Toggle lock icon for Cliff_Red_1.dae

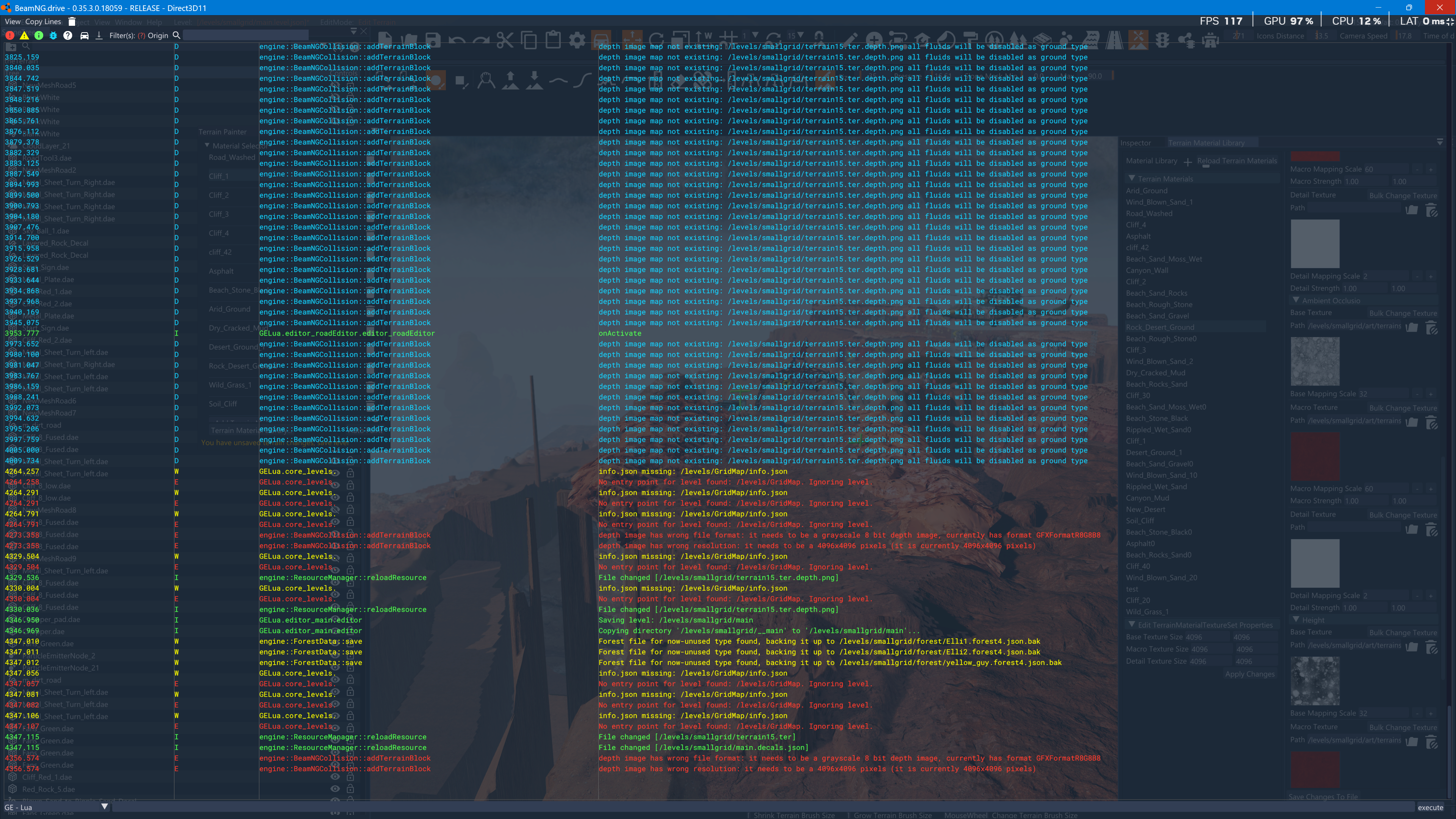(350, 777)
